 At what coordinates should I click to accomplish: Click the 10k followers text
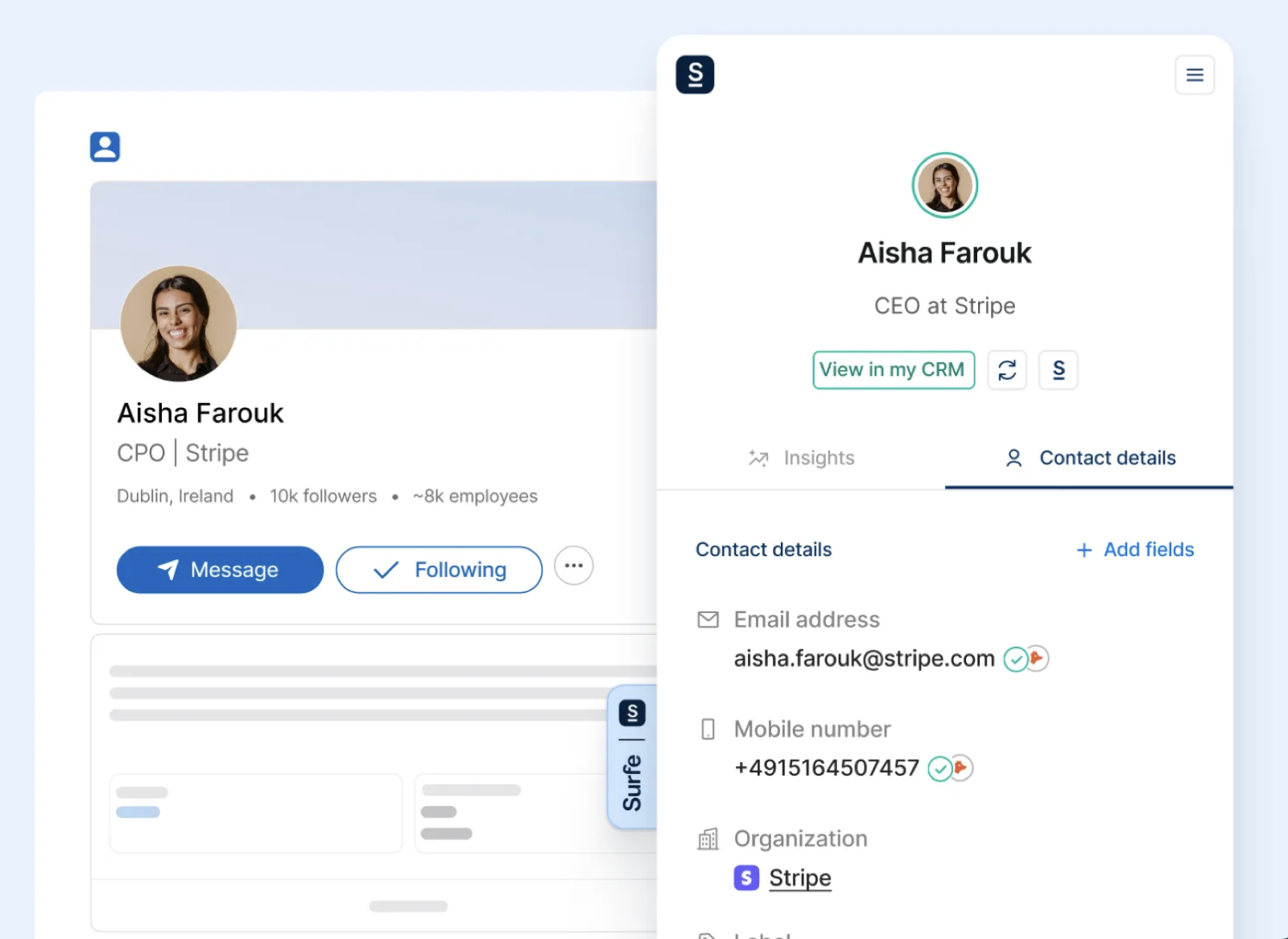pyautogui.click(x=323, y=496)
